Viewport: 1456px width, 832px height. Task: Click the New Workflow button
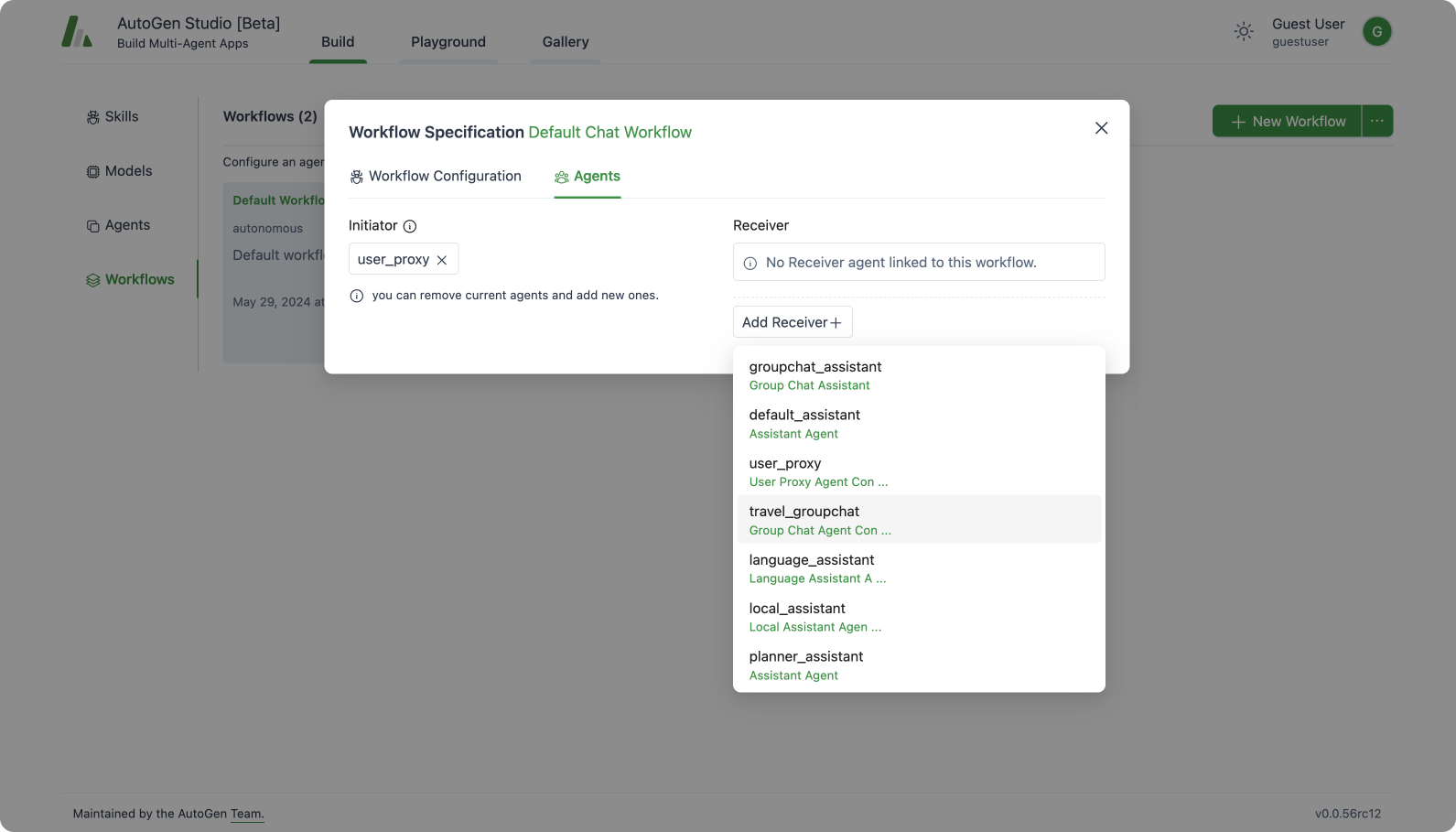(x=1287, y=121)
